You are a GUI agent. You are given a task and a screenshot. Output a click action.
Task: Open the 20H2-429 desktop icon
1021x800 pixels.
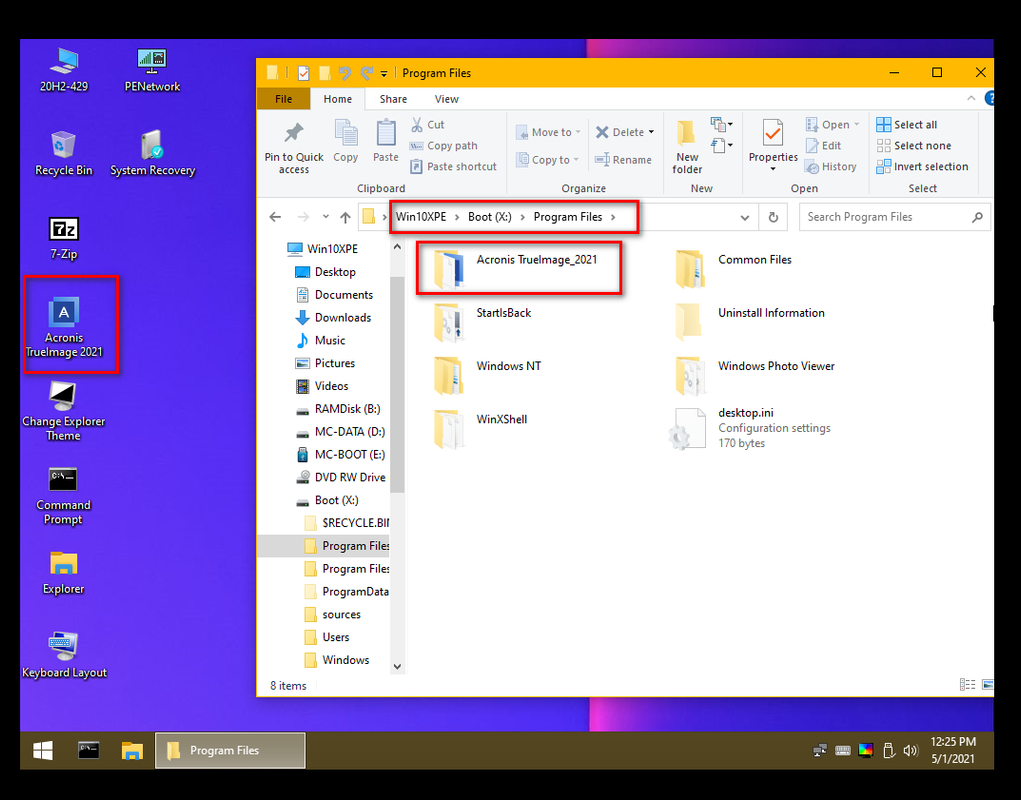click(64, 70)
